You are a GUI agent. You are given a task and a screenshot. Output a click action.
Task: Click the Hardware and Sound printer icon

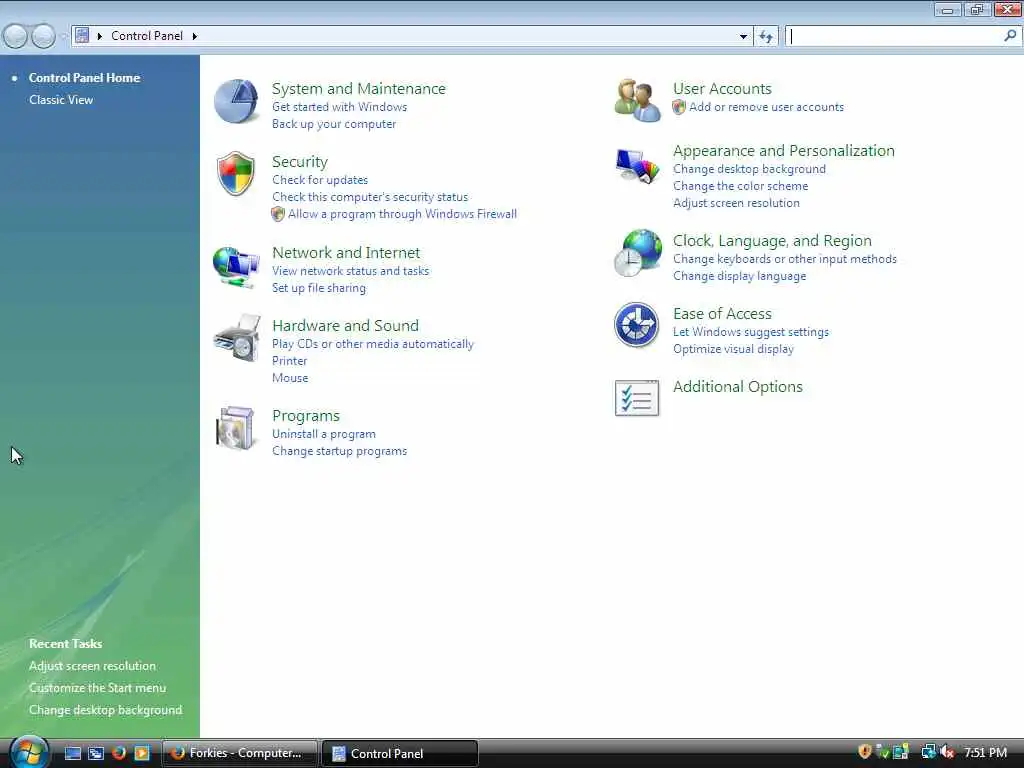236,338
